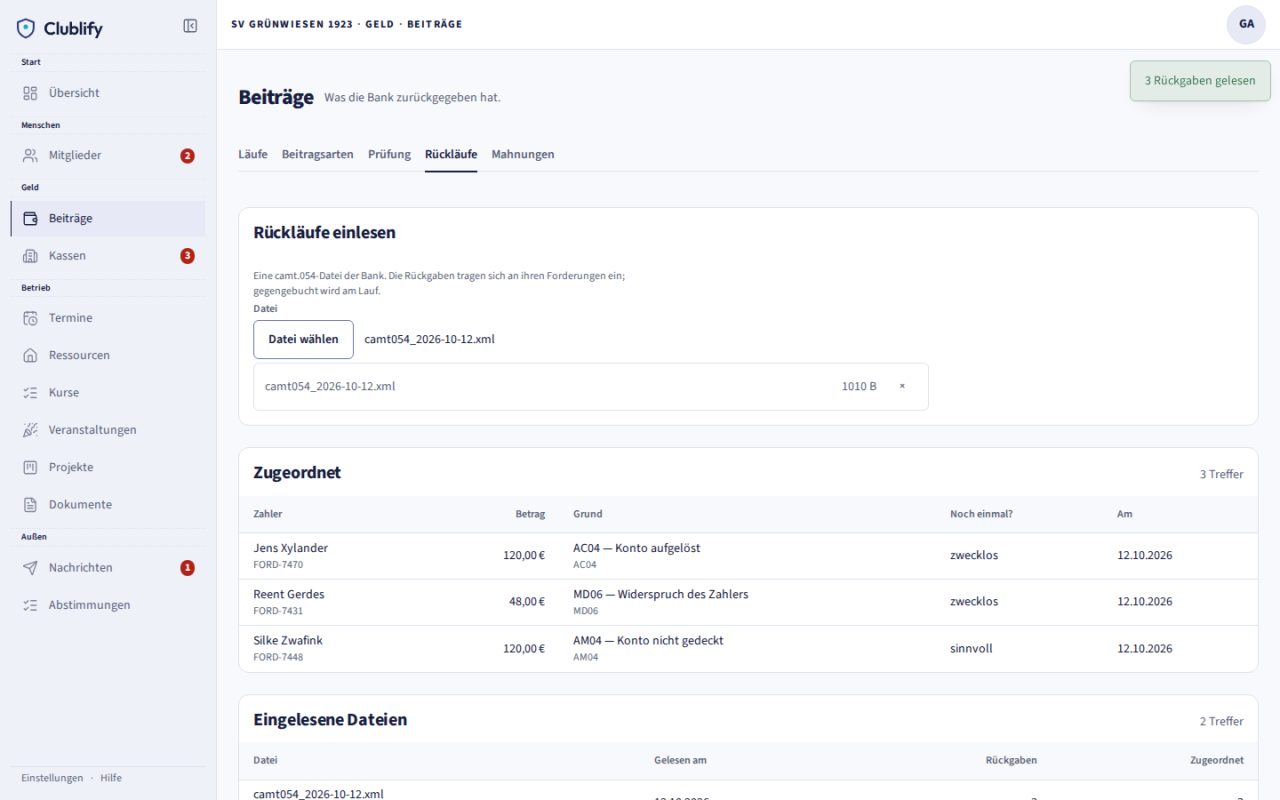Click the Projekte board icon
This screenshot has width=1280, height=800.
(30, 467)
